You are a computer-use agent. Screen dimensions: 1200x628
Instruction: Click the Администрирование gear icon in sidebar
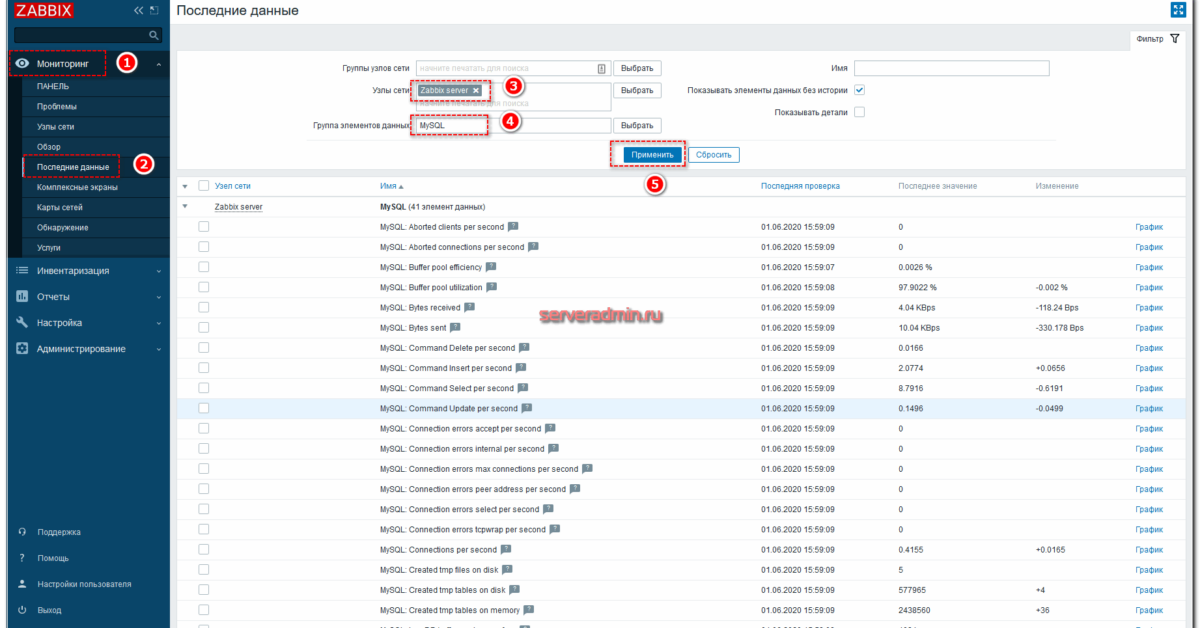(x=22, y=348)
